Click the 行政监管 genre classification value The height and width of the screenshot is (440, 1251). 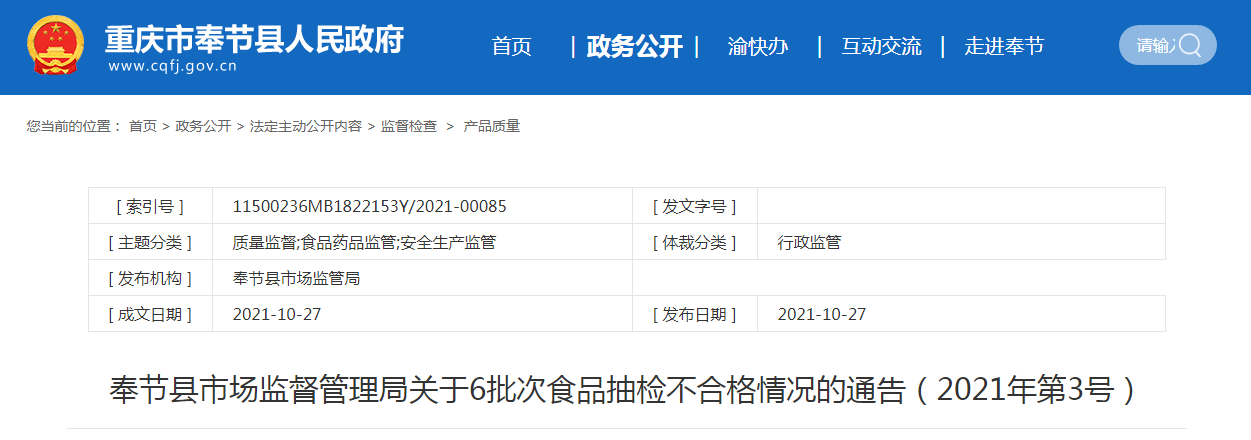809,242
